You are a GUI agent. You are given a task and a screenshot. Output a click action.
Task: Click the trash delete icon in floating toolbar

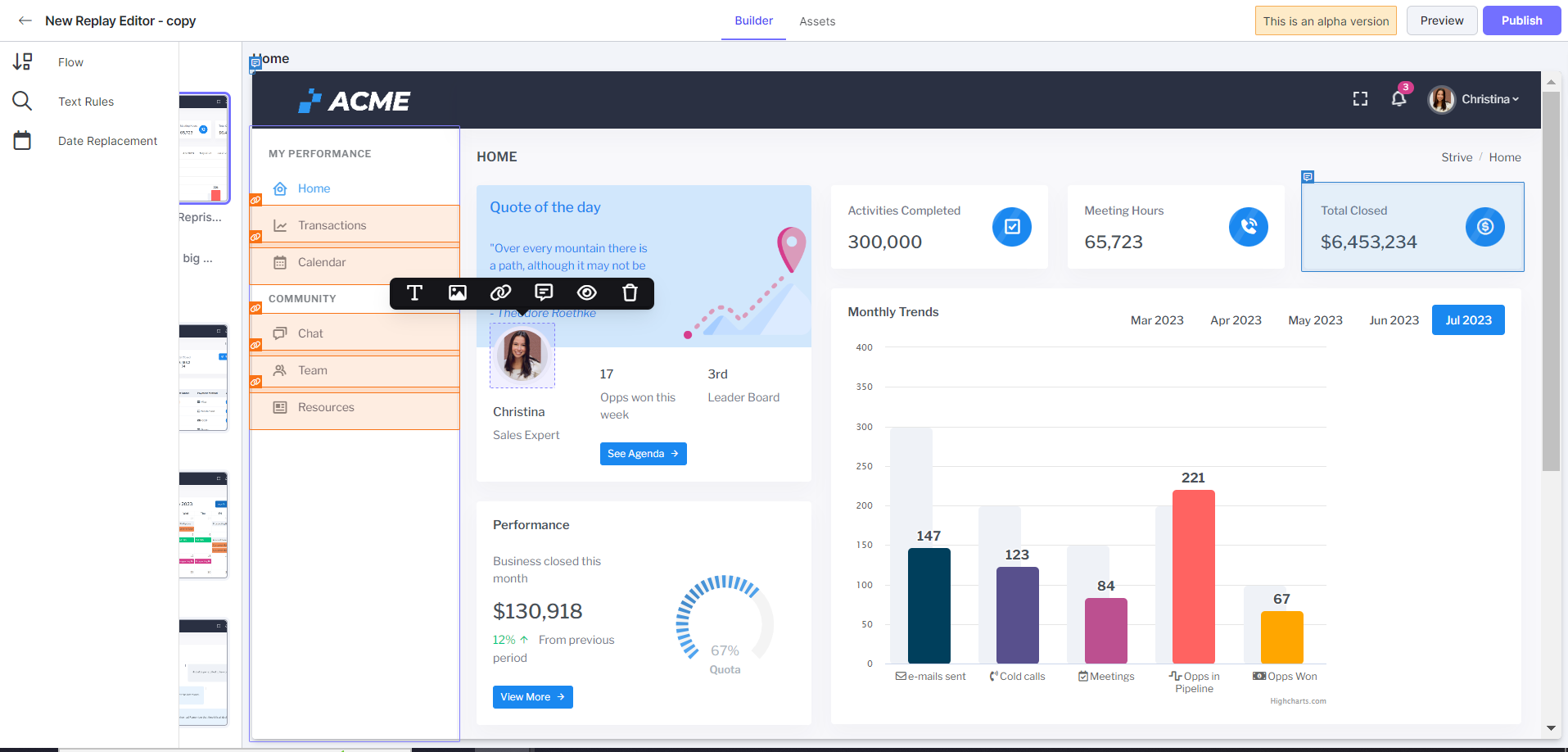coord(630,293)
